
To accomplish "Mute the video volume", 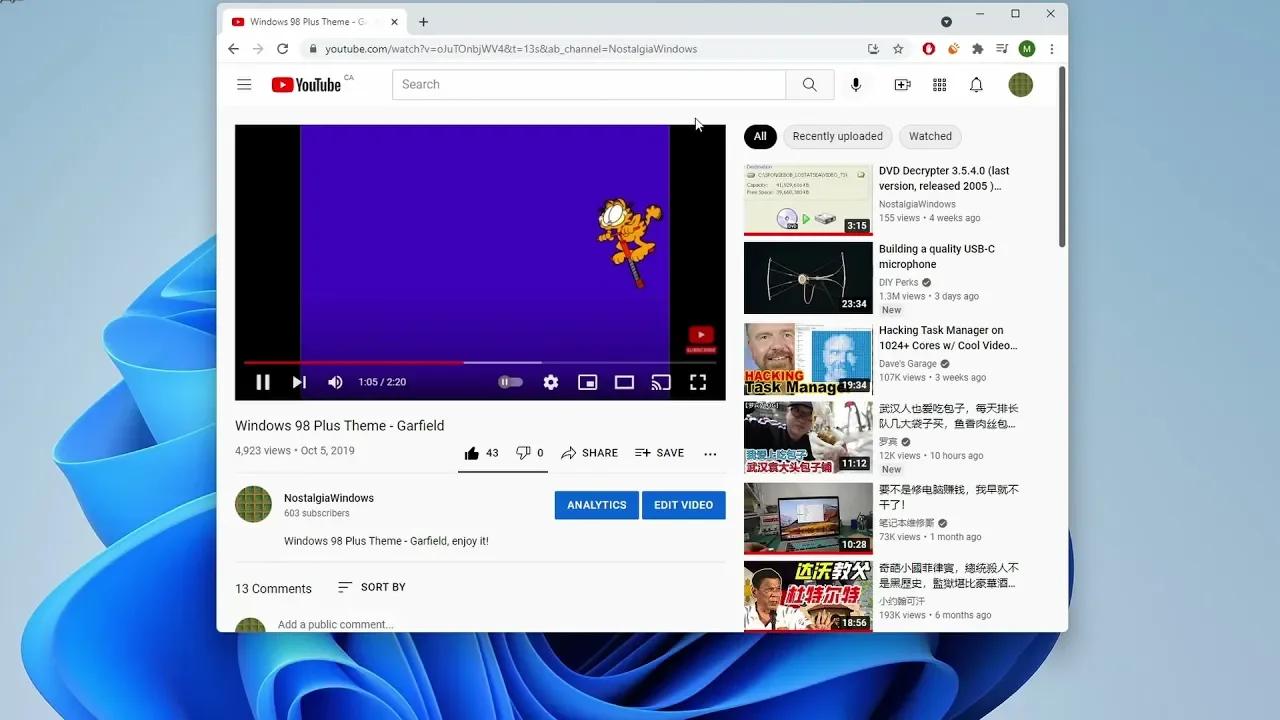I will [x=335, y=382].
